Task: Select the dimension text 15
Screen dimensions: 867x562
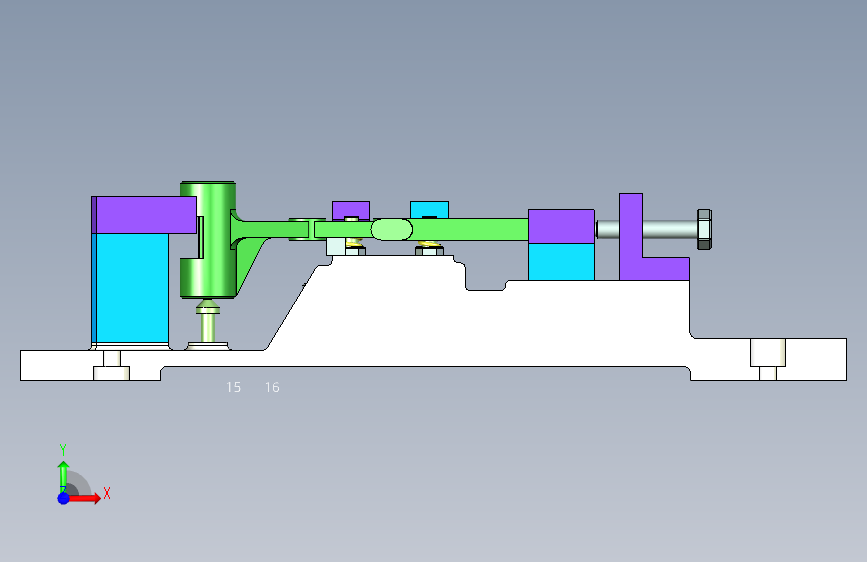Action: pos(233,387)
